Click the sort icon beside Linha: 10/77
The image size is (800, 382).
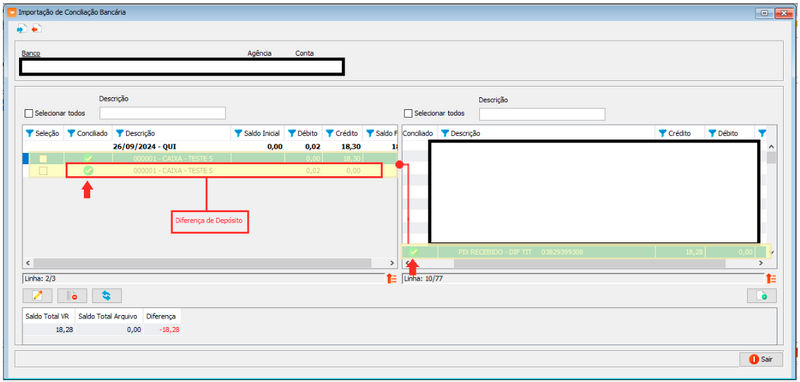coord(771,278)
